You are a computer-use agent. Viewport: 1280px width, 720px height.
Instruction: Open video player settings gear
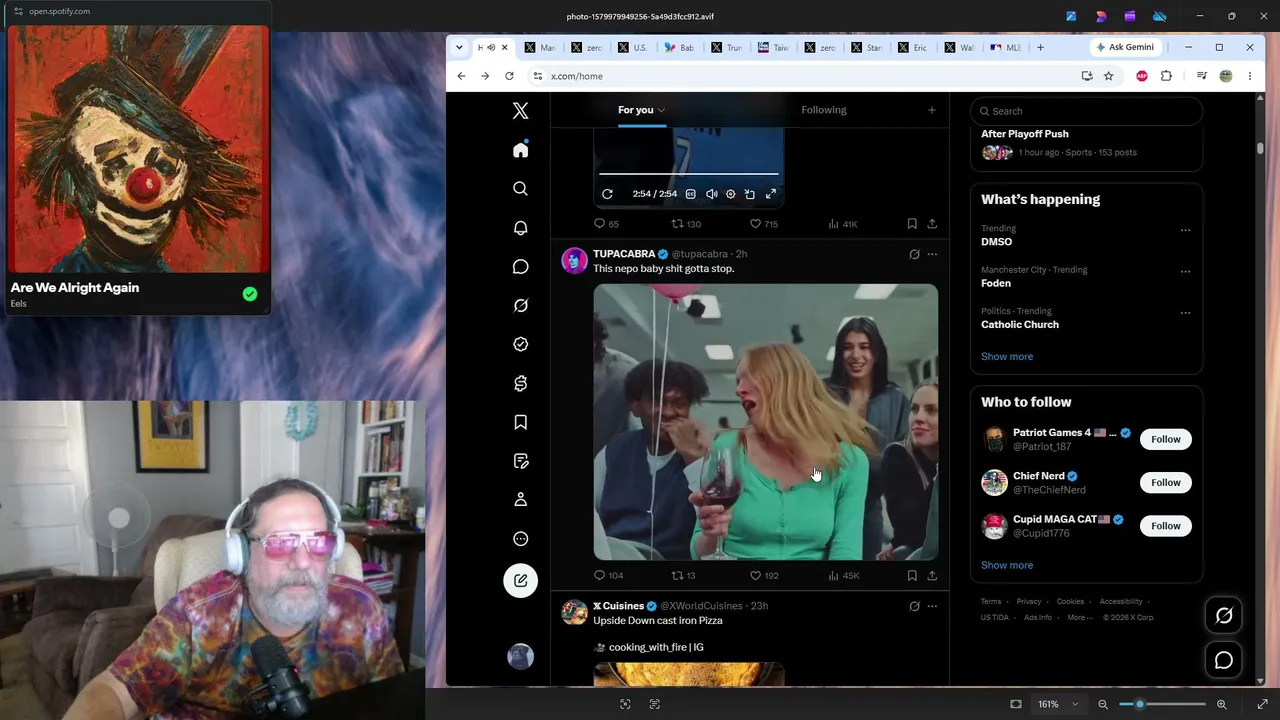(x=730, y=194)
